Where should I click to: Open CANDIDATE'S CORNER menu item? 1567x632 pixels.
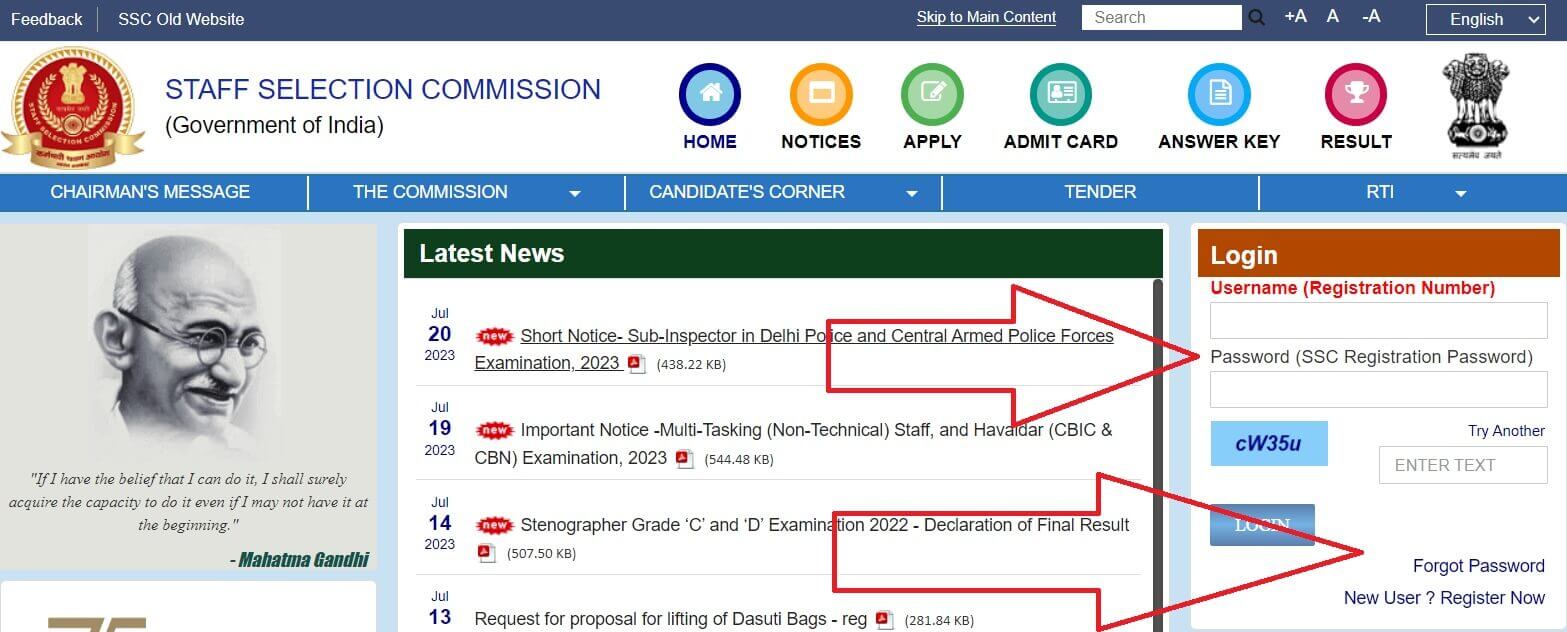pos(747,192)
